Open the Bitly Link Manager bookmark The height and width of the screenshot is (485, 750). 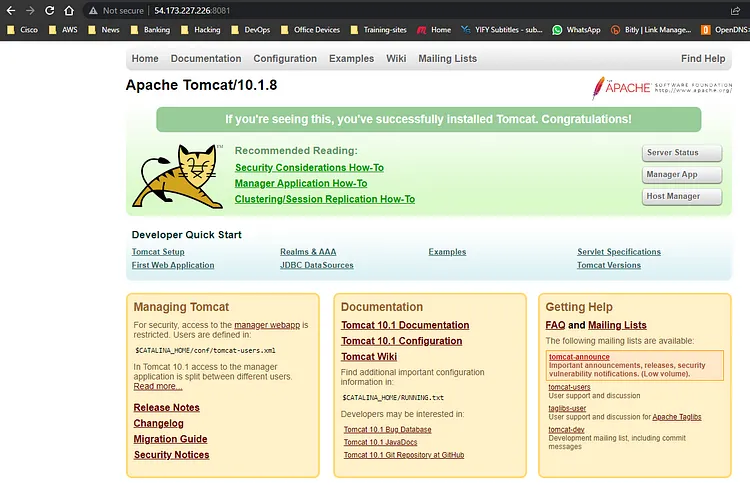click(x=651, y=30)
